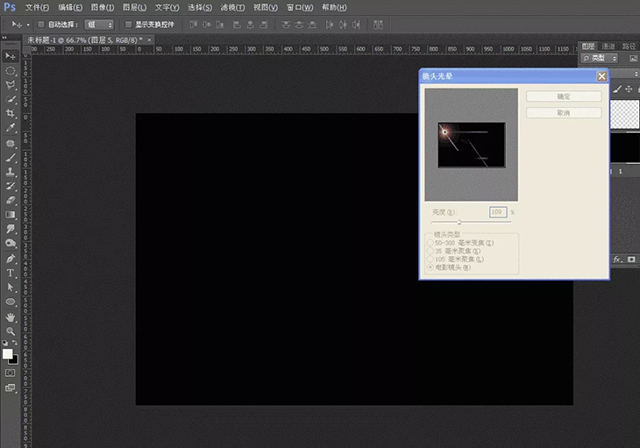Select the 50-300 毫米变焦 lens option
Viewport: 640px width, 448px height.
431,243
